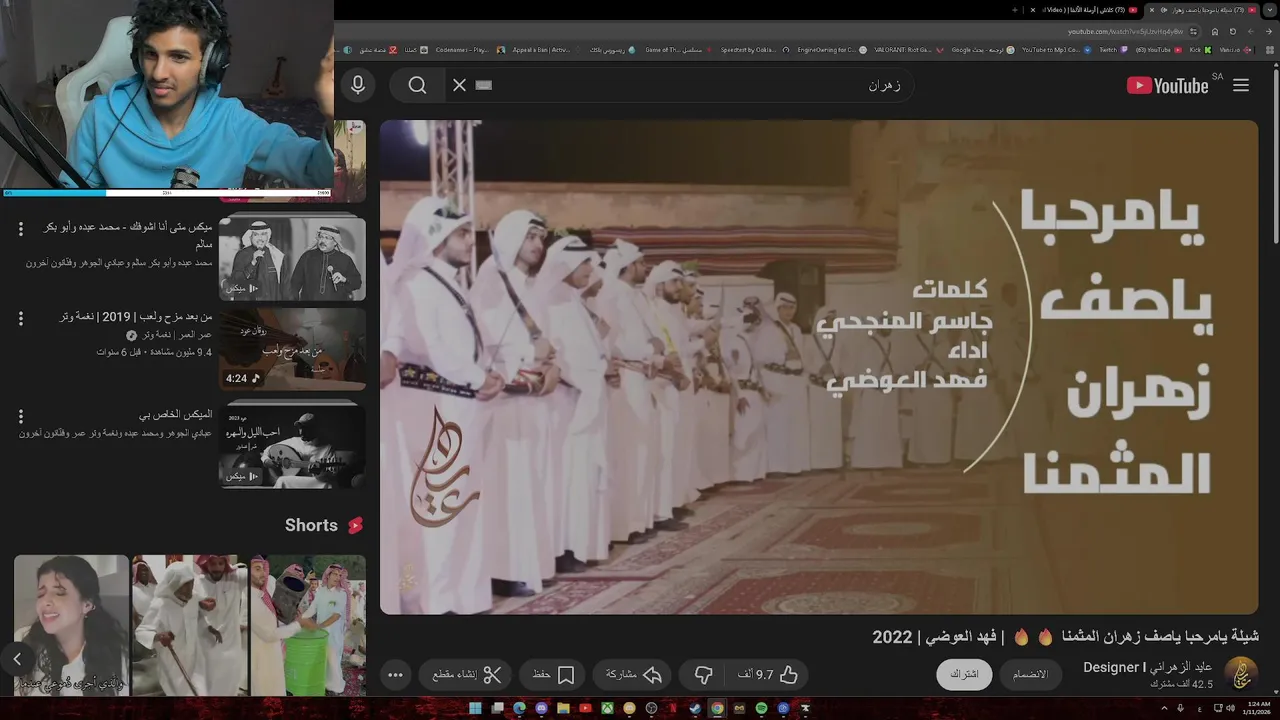Screen dimensions: 1280x720
Task: Reload the page with the browser refresh icon
Action: [1232, 31]
